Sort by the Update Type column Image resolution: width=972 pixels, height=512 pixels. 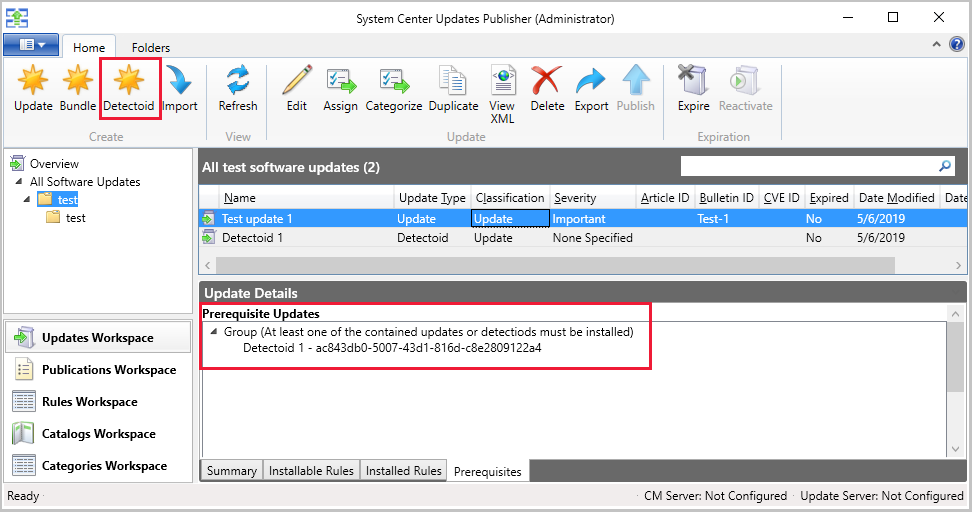(x=432, y=198)
